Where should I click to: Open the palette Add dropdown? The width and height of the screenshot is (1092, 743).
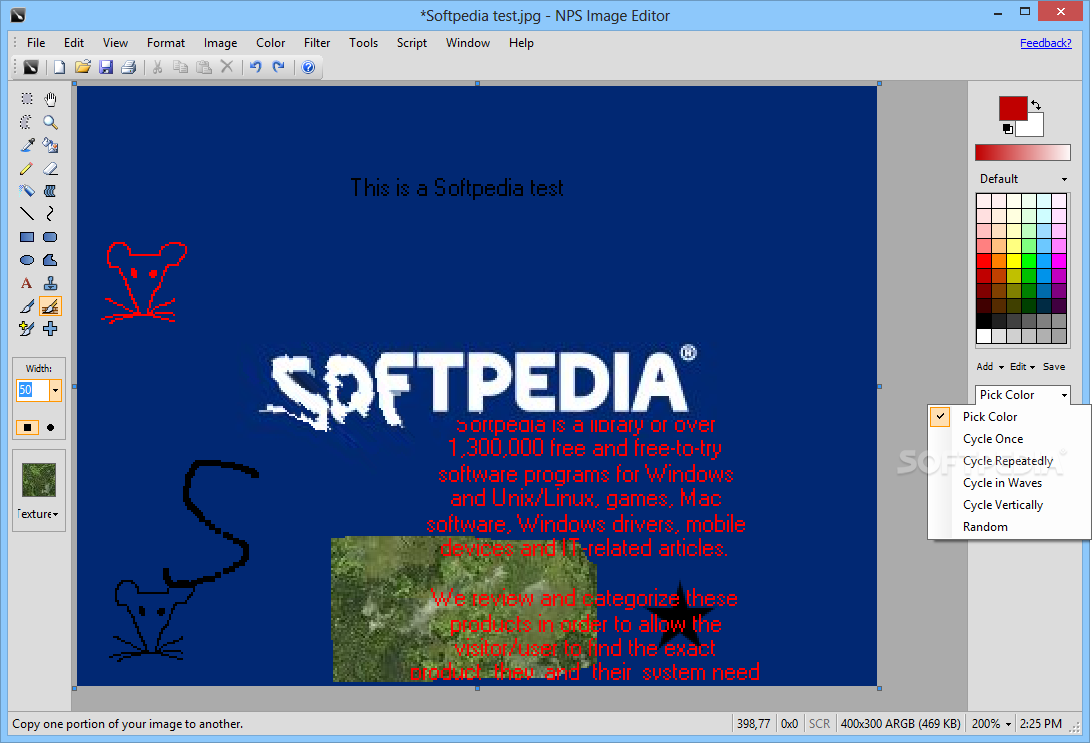(x=990, y=366)
